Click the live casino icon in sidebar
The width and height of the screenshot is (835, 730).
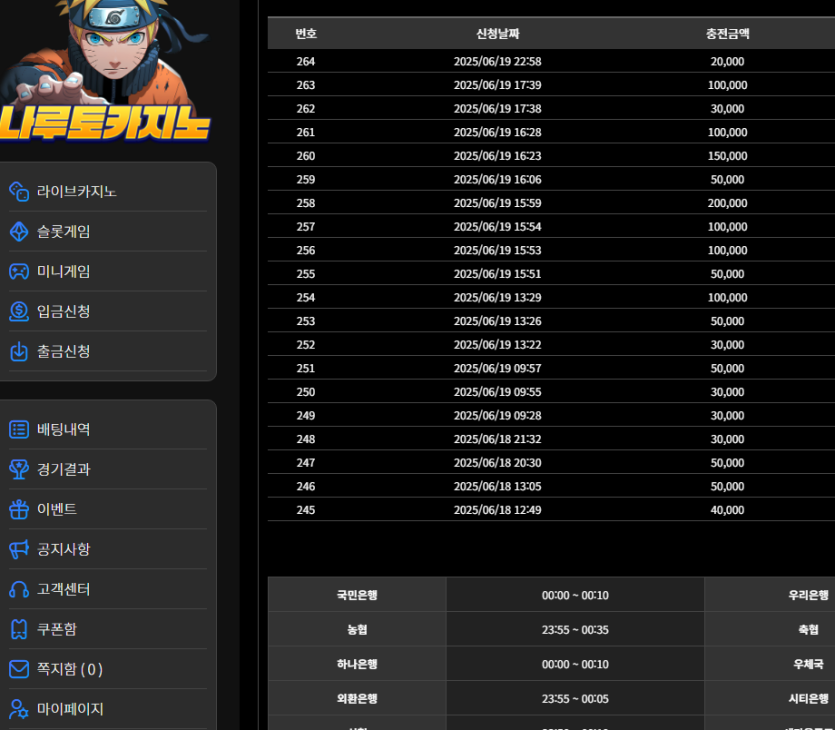(x=19, y=191)
